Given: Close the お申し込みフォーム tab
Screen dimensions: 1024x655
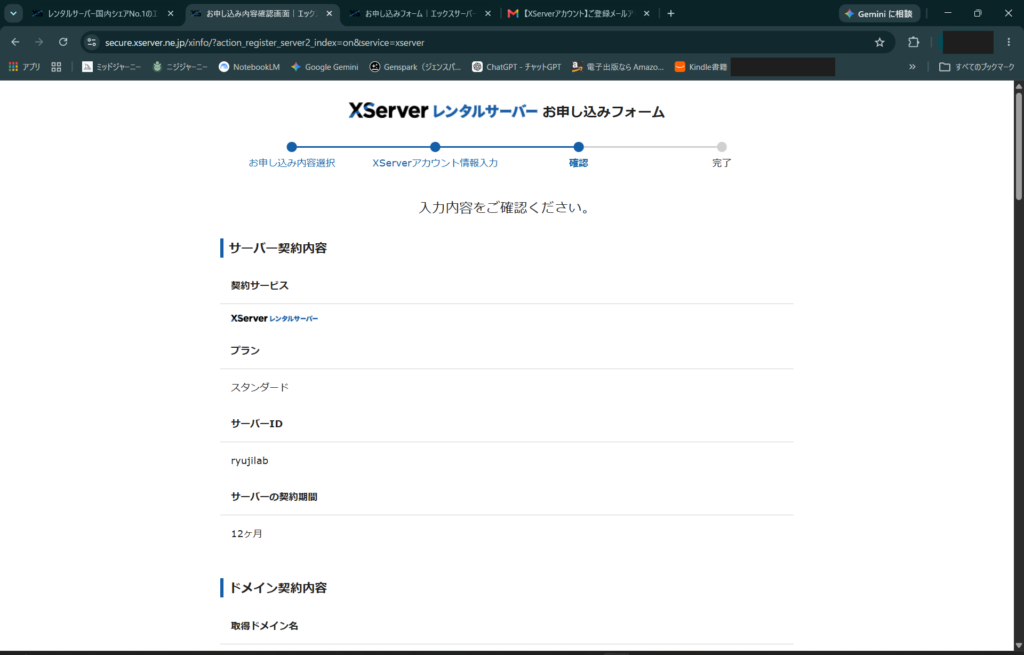Looking at the screenshot, I should (488, 13).
